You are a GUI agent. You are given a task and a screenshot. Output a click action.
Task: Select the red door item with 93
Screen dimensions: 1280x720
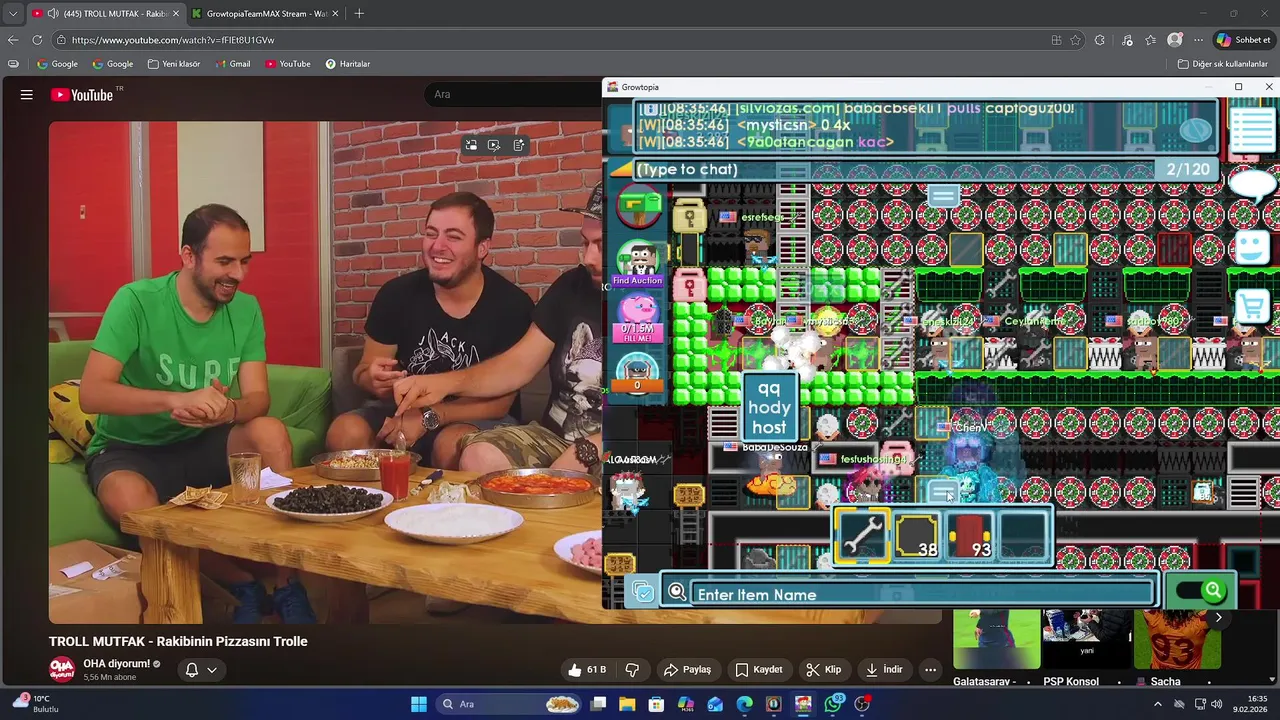[970, 536]
